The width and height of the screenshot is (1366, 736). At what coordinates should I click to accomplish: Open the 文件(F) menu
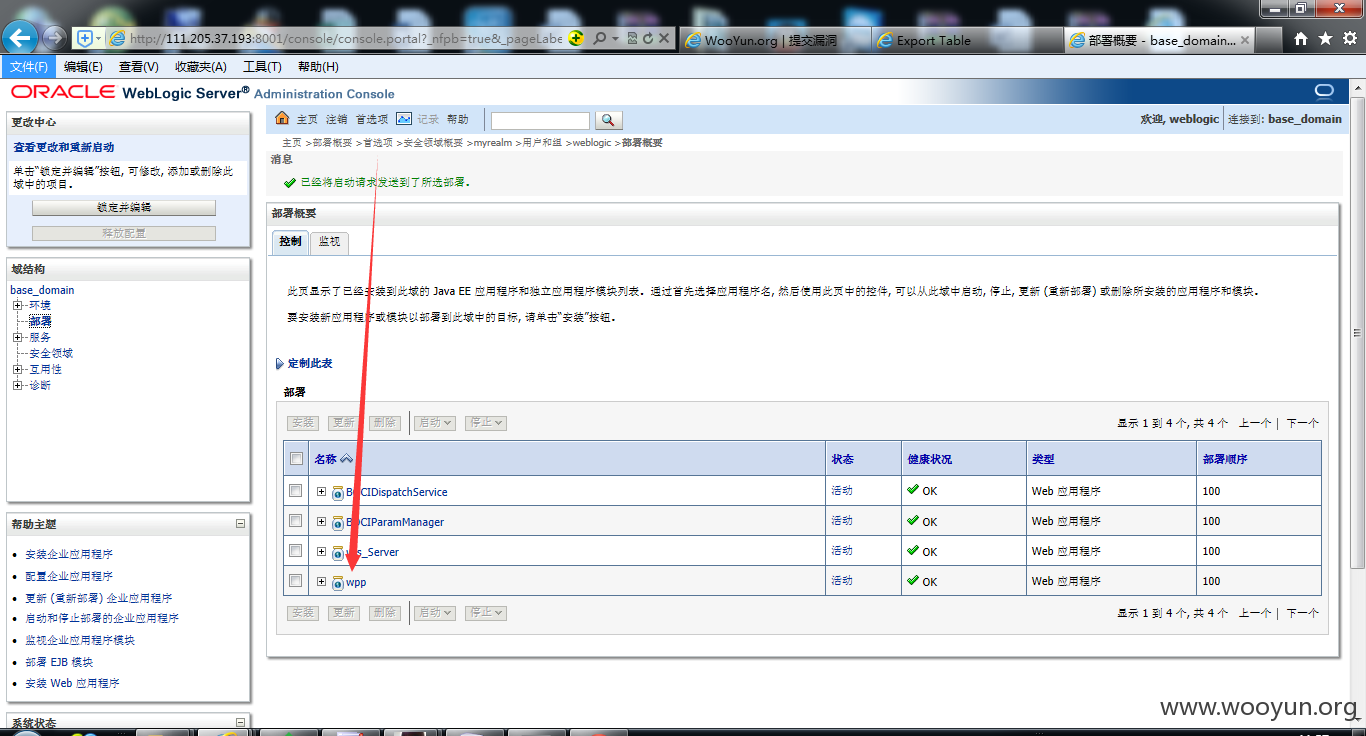tap(29, 67)
